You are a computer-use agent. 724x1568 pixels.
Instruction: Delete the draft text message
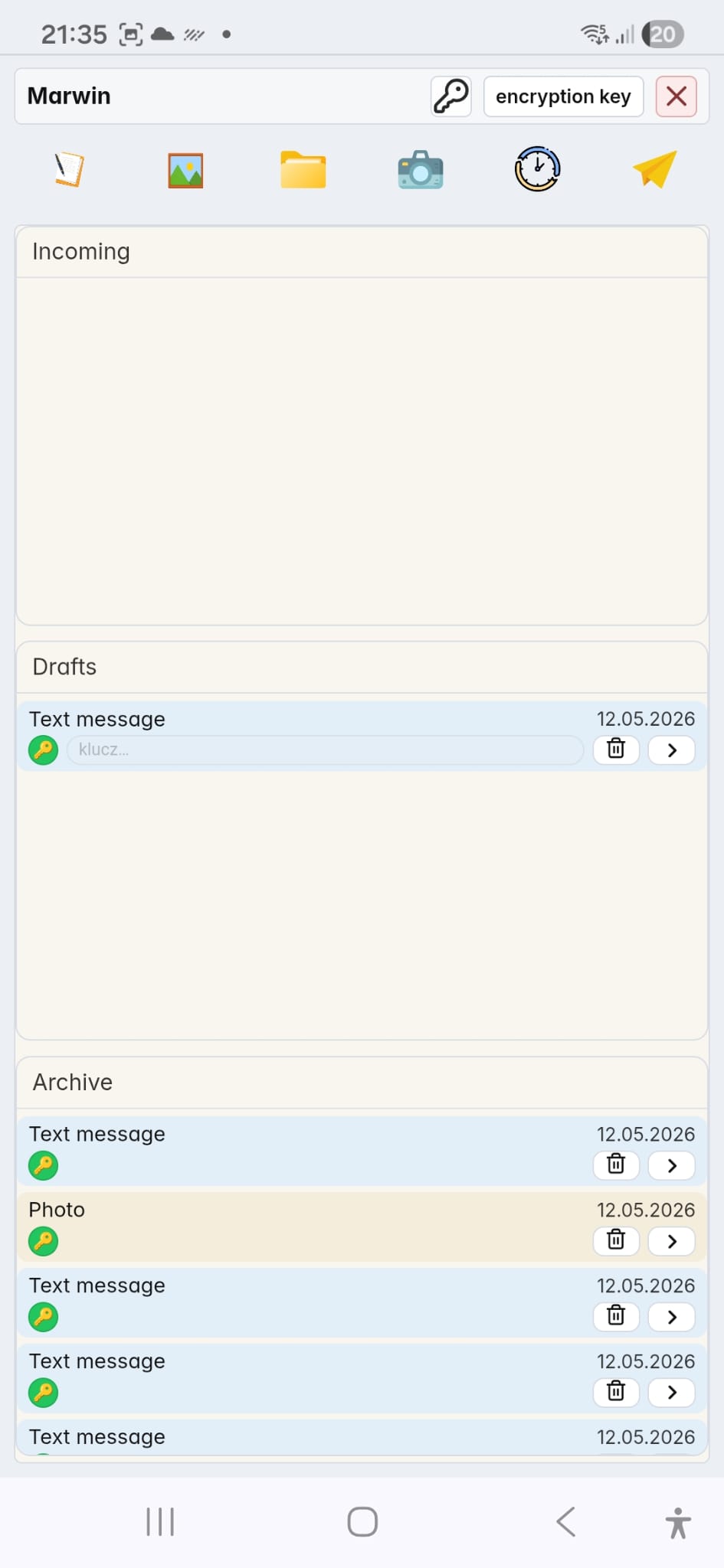[x=616, y=750]
